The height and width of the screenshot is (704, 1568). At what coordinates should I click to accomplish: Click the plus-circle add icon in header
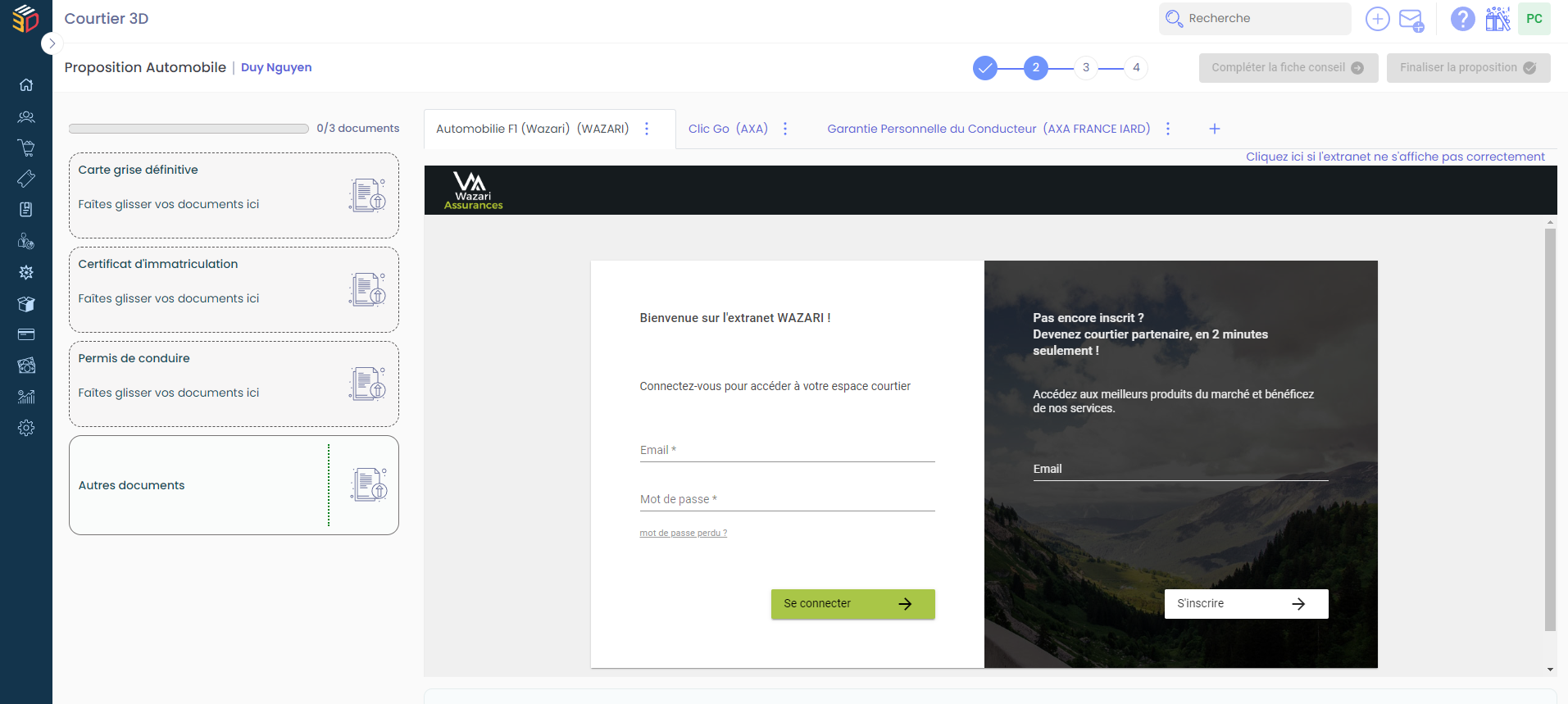click(1377, 19)
